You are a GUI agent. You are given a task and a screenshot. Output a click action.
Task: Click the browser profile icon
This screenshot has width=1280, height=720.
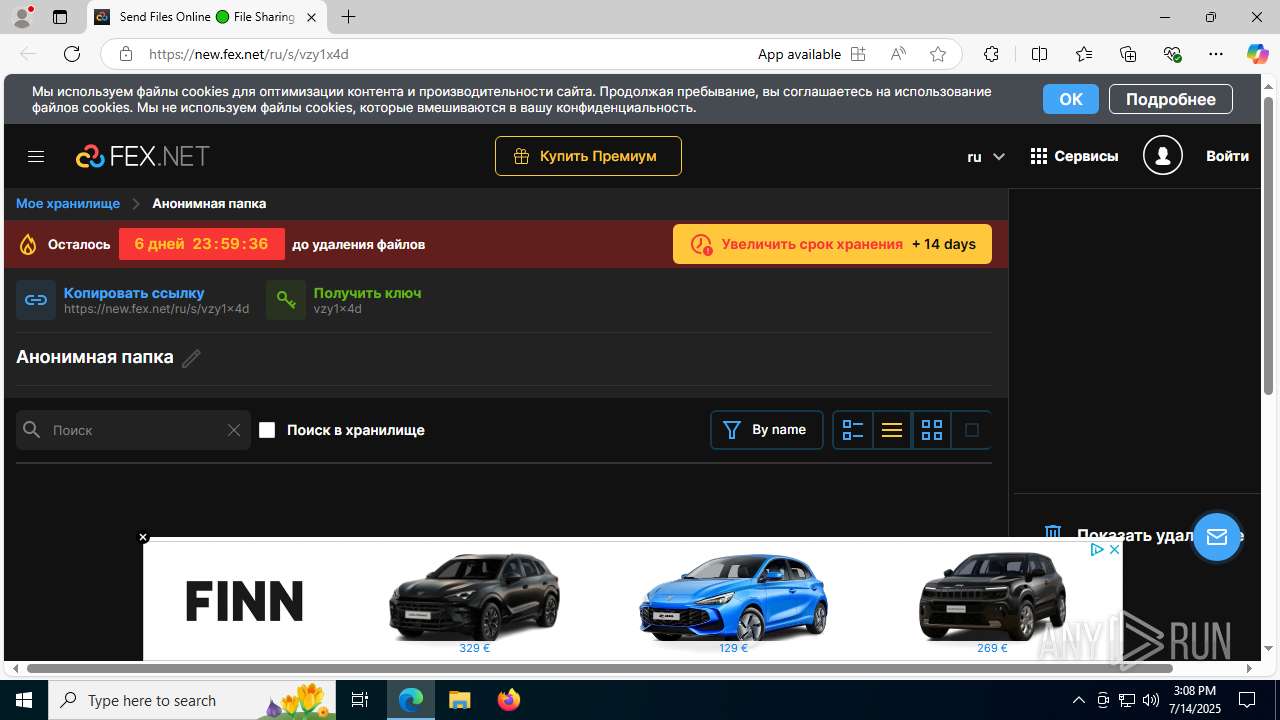[22, 17]
